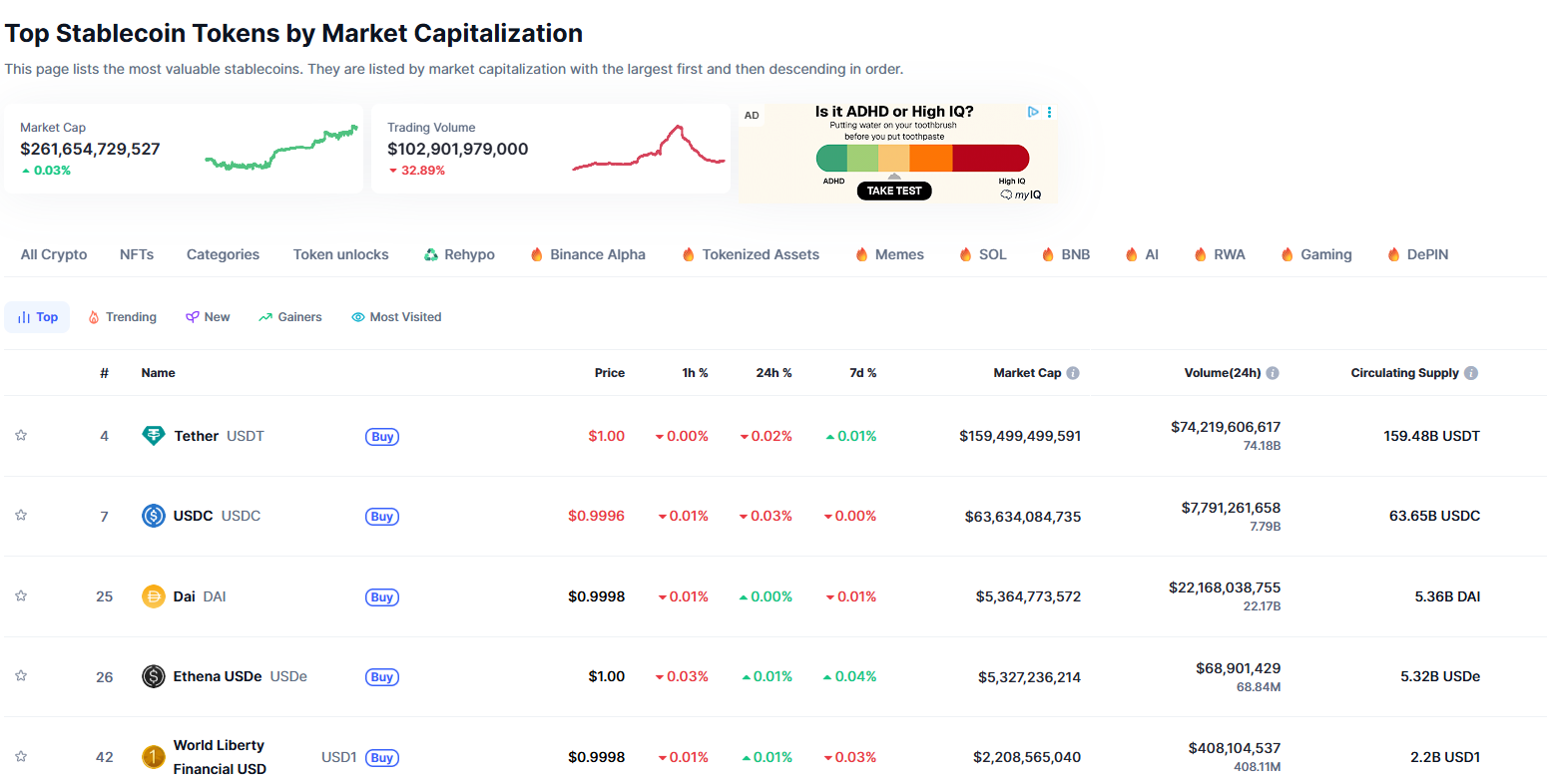Click the info icon beside Market Cap header
Viewport: 1547px width, 784px height.
(1073, 373)
